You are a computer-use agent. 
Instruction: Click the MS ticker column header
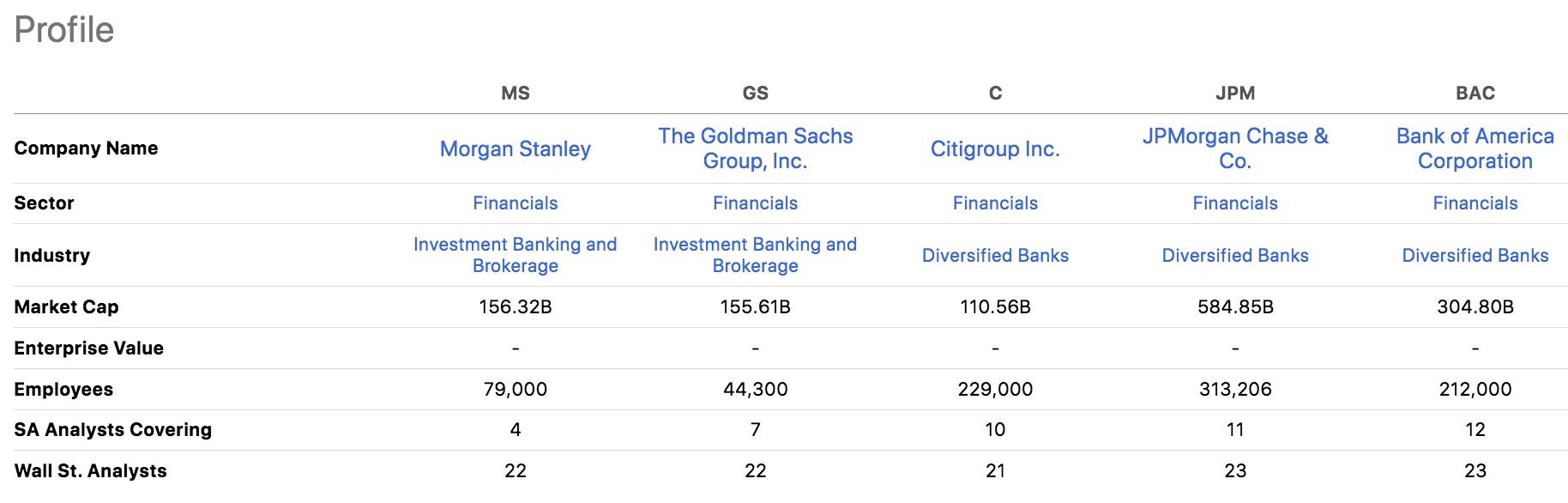coord(515,94)
